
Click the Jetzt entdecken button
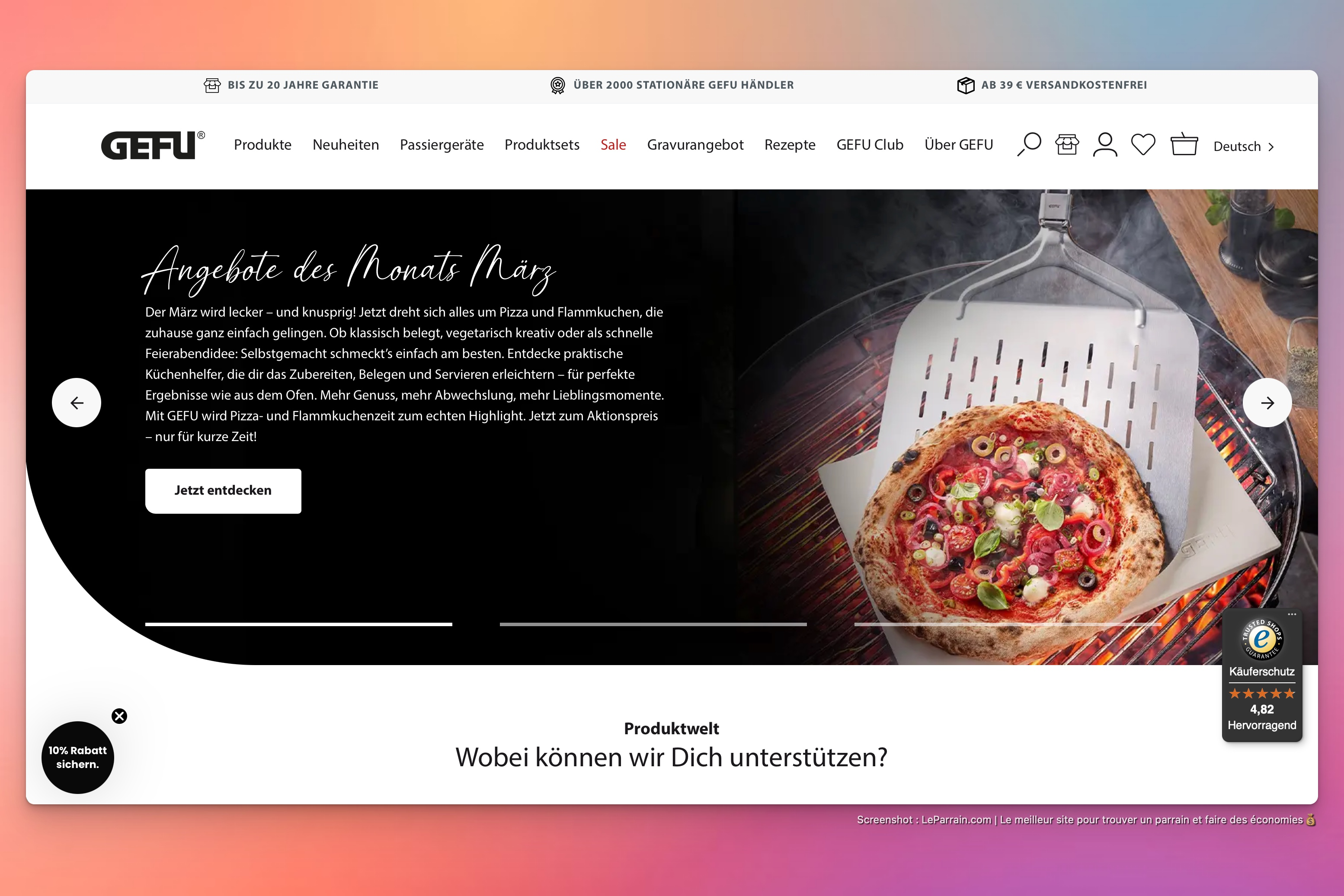(x=224, y=491)
